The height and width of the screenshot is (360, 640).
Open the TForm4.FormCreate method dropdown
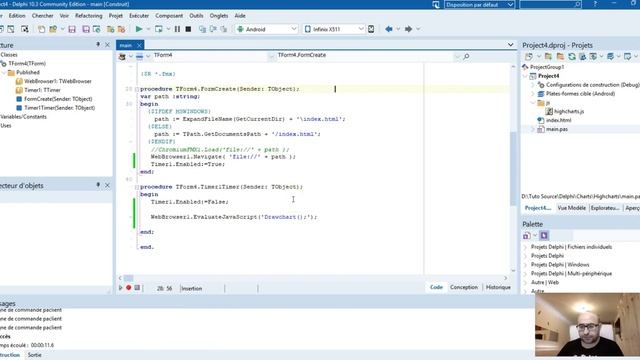pos(457,56)
